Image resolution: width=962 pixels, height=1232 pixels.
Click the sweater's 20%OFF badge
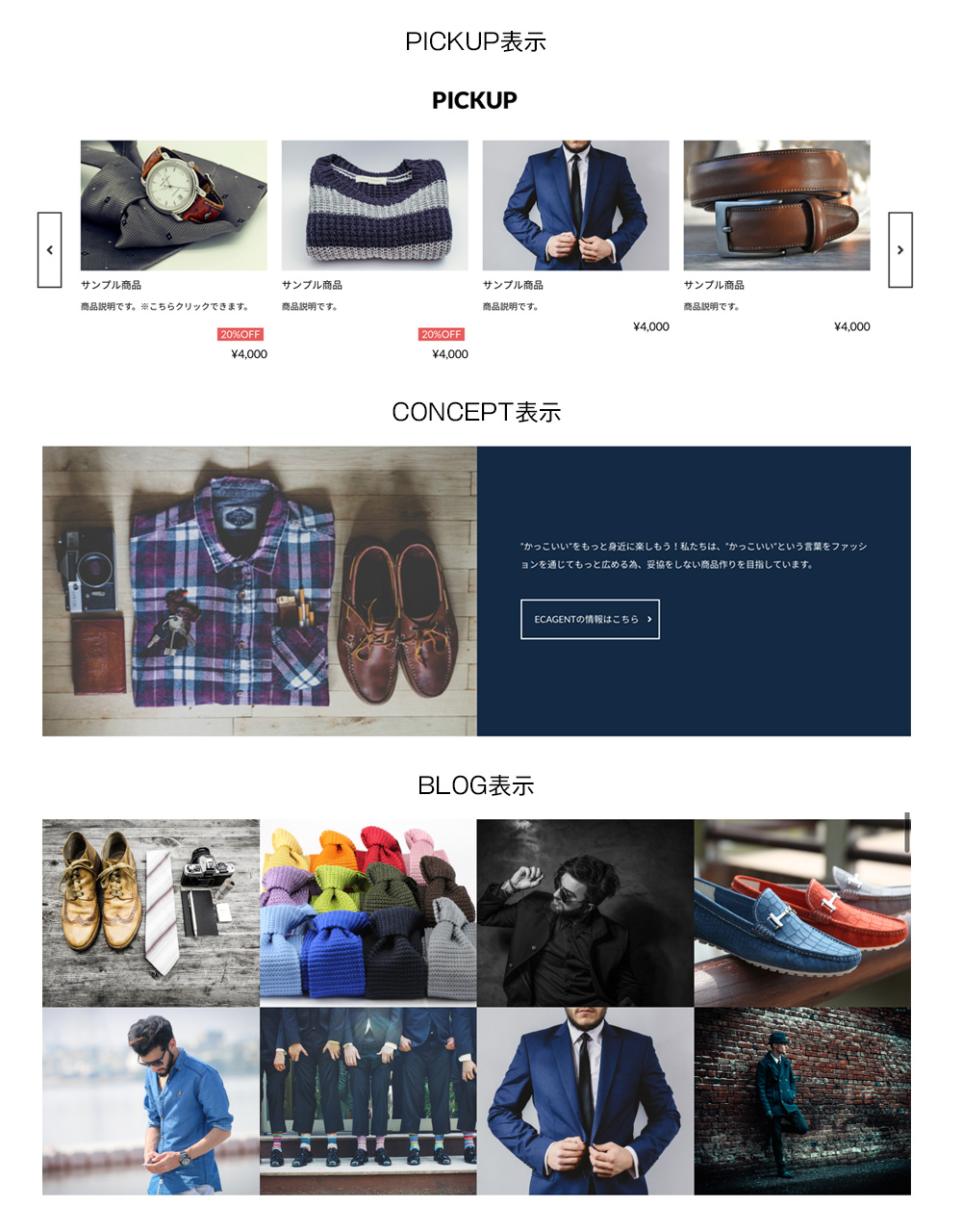click(x=442, y=334)
